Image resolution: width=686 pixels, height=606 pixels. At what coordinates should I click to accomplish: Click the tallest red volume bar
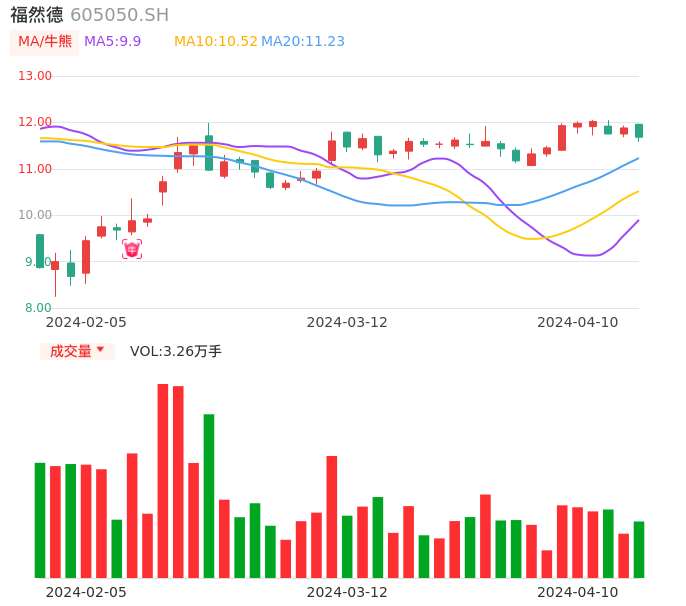[163, 480]
